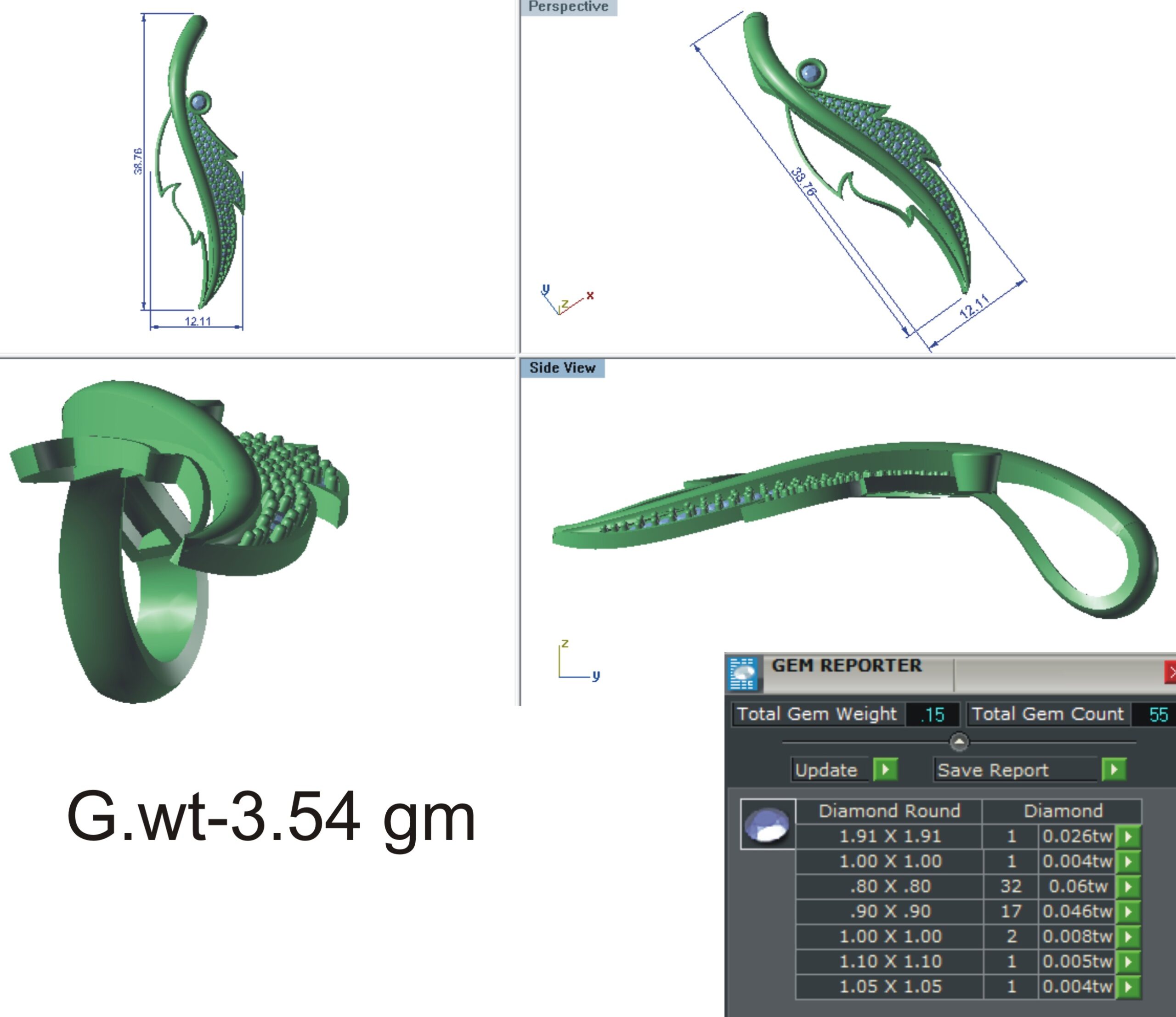Screen dimensions: 1176x1017
Task: Click green arrow next to Update
Action: click(x=885, y=769)
